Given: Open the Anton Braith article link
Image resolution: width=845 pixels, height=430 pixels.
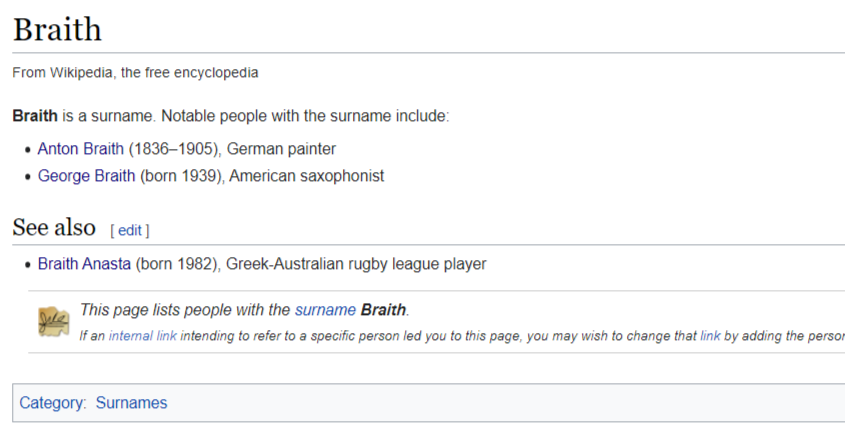Looking at the screenshot, I should 81,149.
